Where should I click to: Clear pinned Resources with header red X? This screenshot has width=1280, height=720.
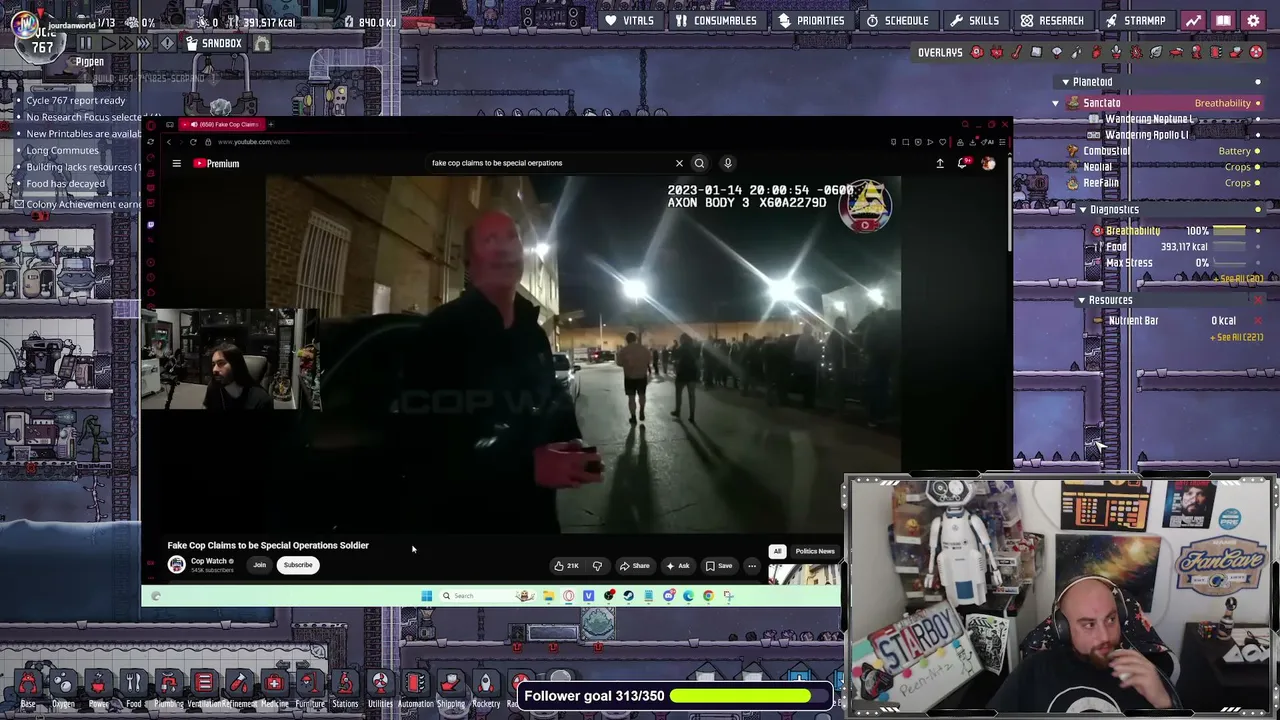coord(1258,300)
